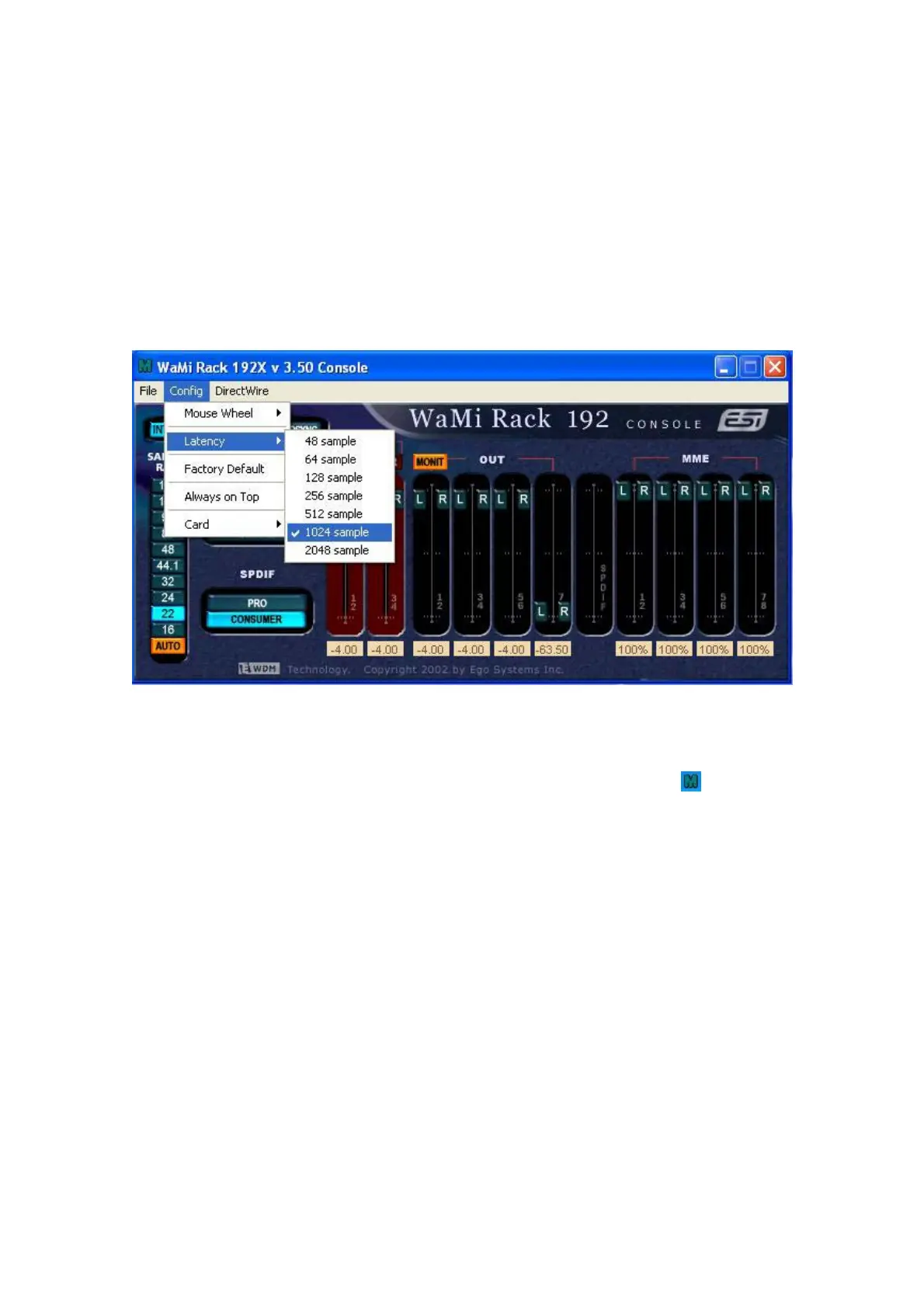The image size is (924, 1308).
Task: Click the SPDIF output fader strip
Action: [594, 555]
